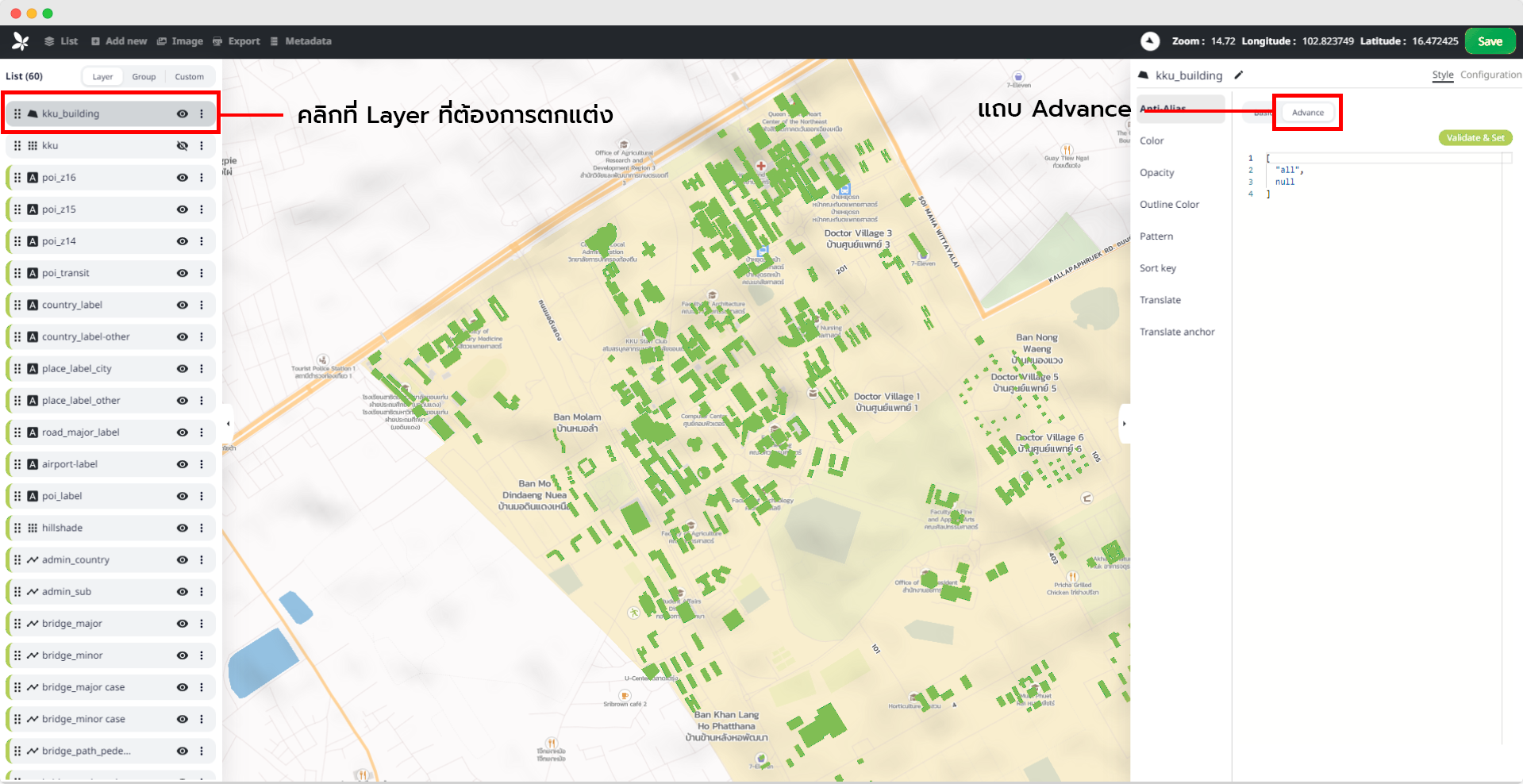The image size is (1523, 784).
Task: Select the bridge_minor case layer
Action: (110, 719)
